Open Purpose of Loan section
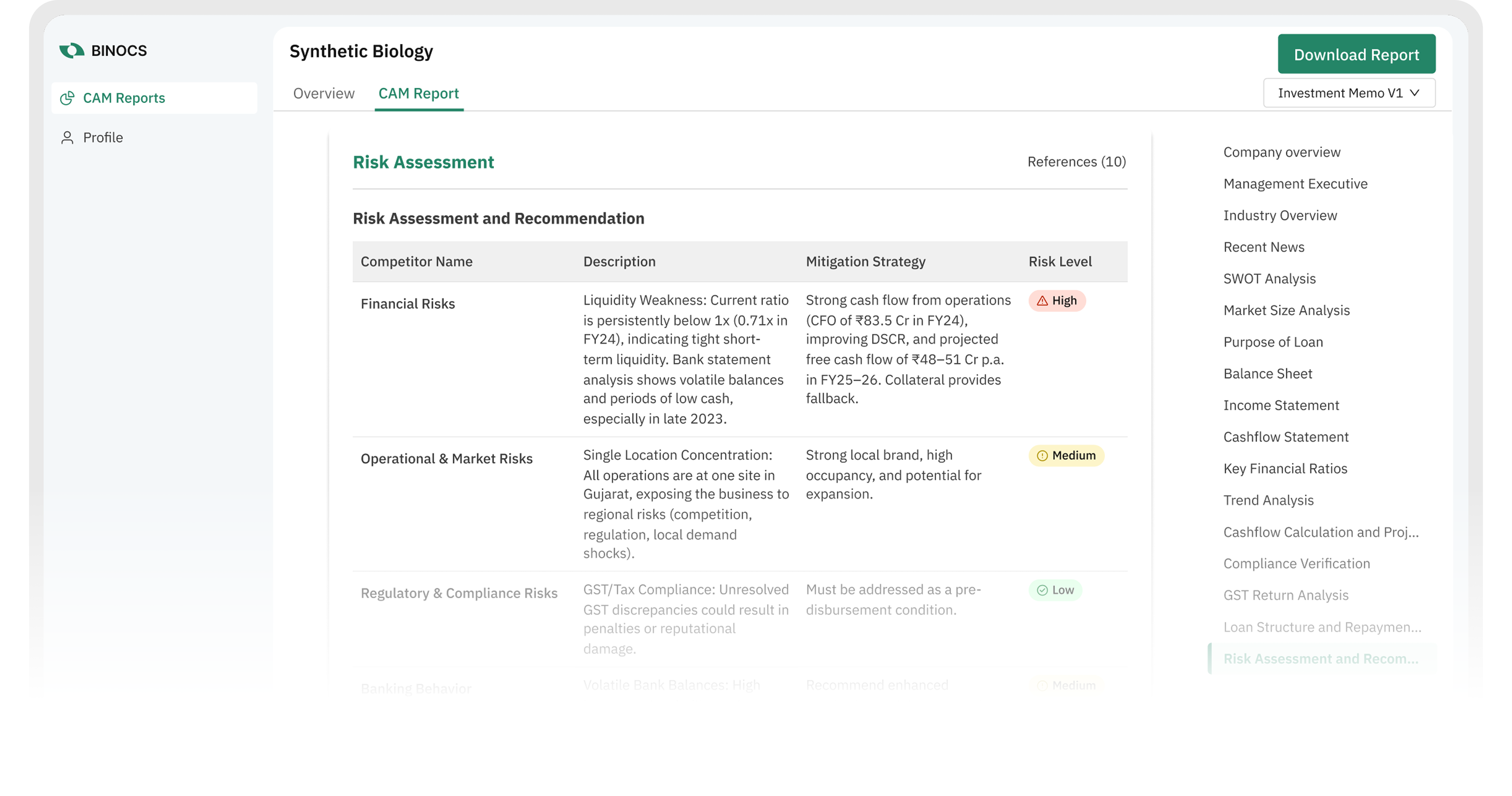 coord(1273,342)
